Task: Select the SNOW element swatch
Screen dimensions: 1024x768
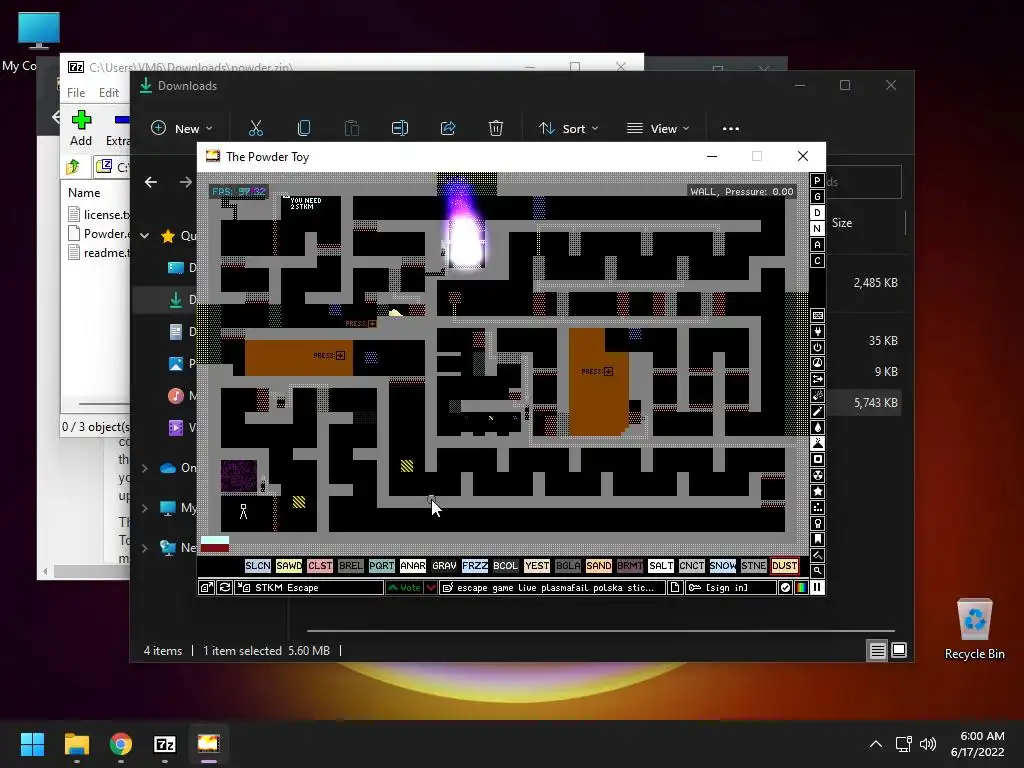Action: point(723,566)
